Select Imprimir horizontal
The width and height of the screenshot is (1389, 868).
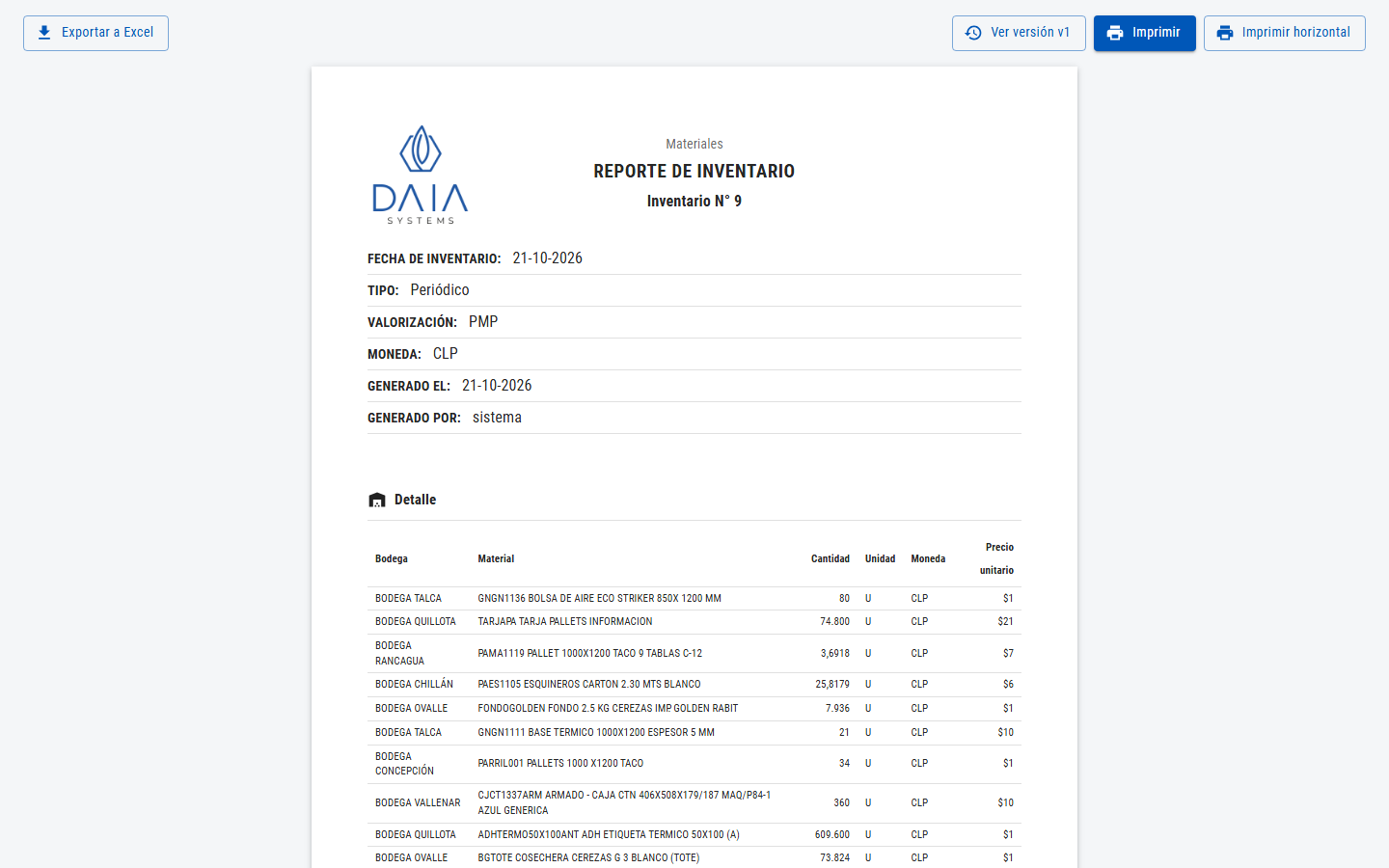click(x=1284, y=33)
